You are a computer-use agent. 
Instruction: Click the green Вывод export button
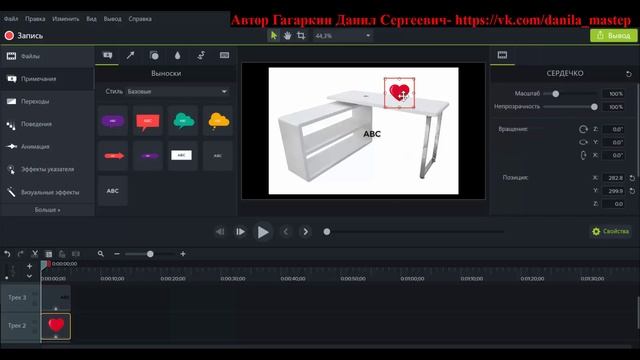[613, 36]
